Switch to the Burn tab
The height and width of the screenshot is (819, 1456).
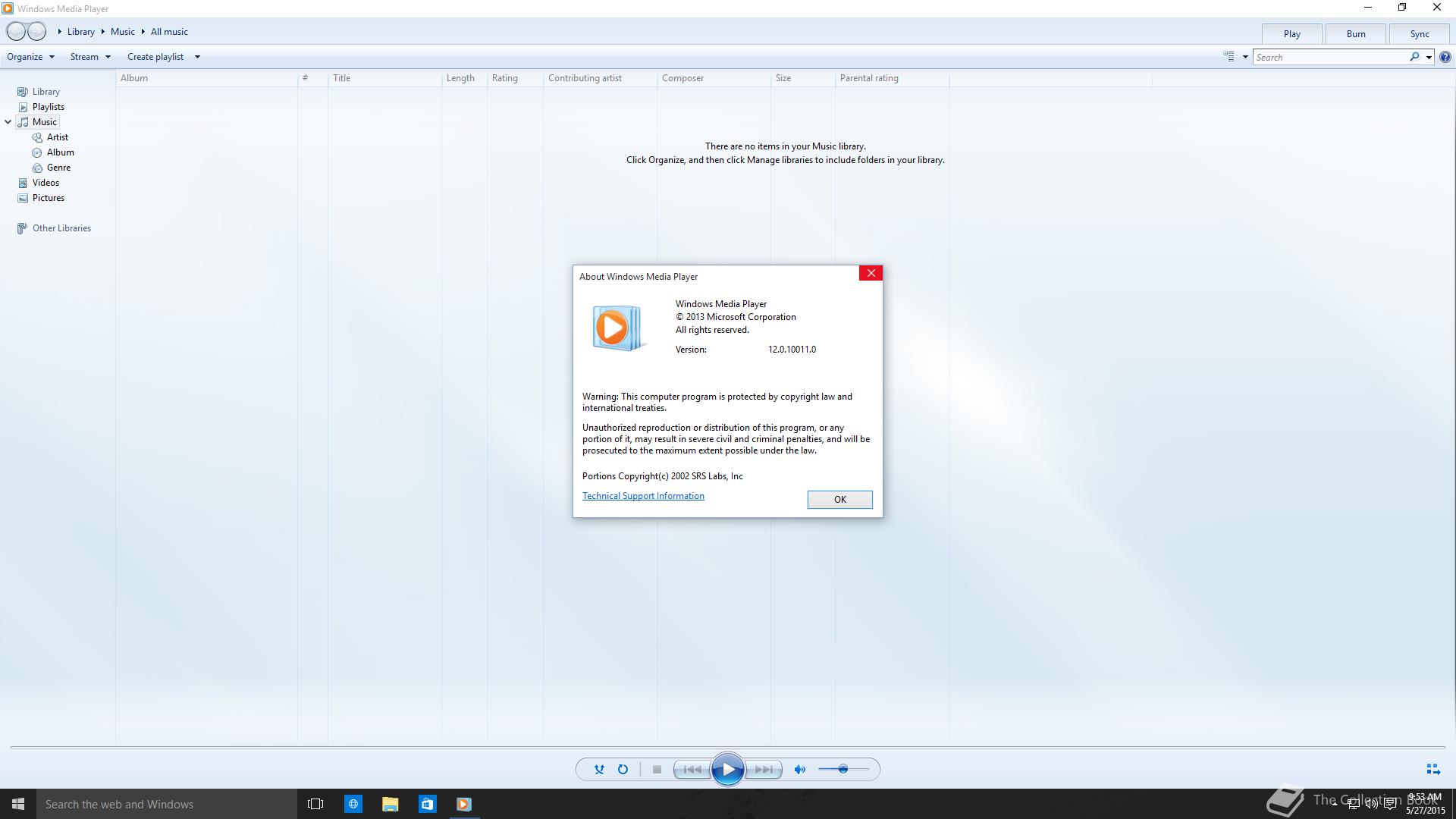point(1356,34)
